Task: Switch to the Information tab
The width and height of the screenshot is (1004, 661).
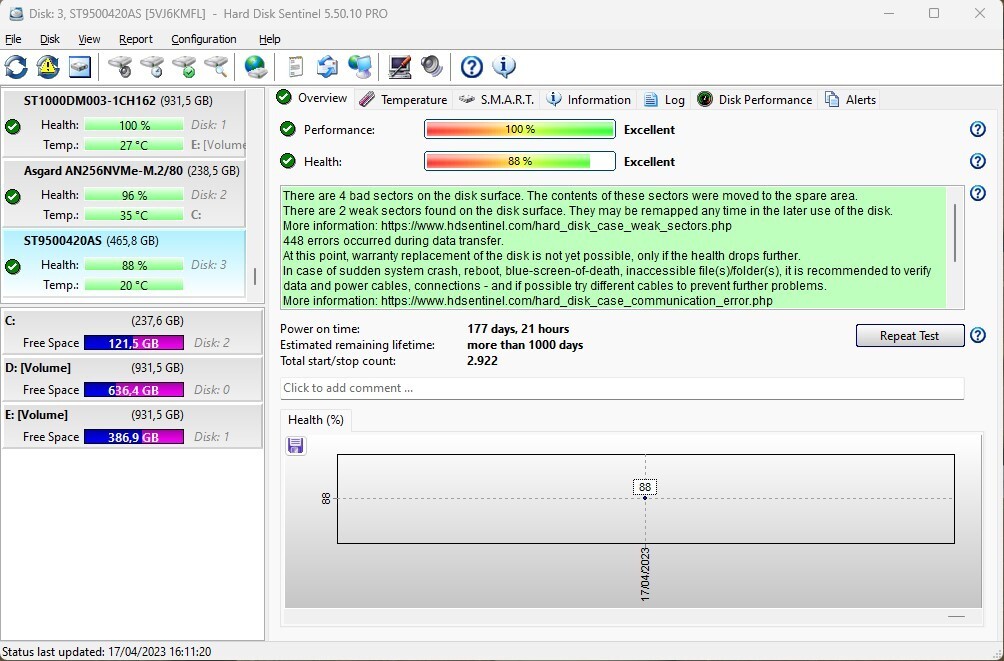Action: 590,99
